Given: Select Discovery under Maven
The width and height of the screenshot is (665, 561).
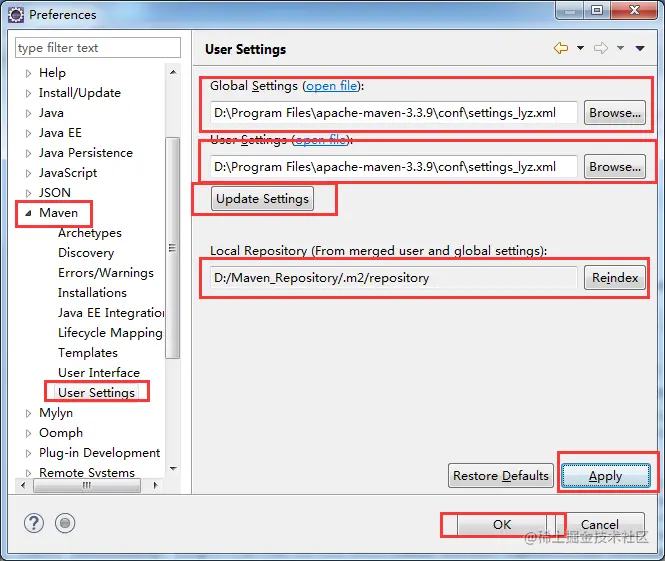Looking at the screenshot, I should (86, 253).
